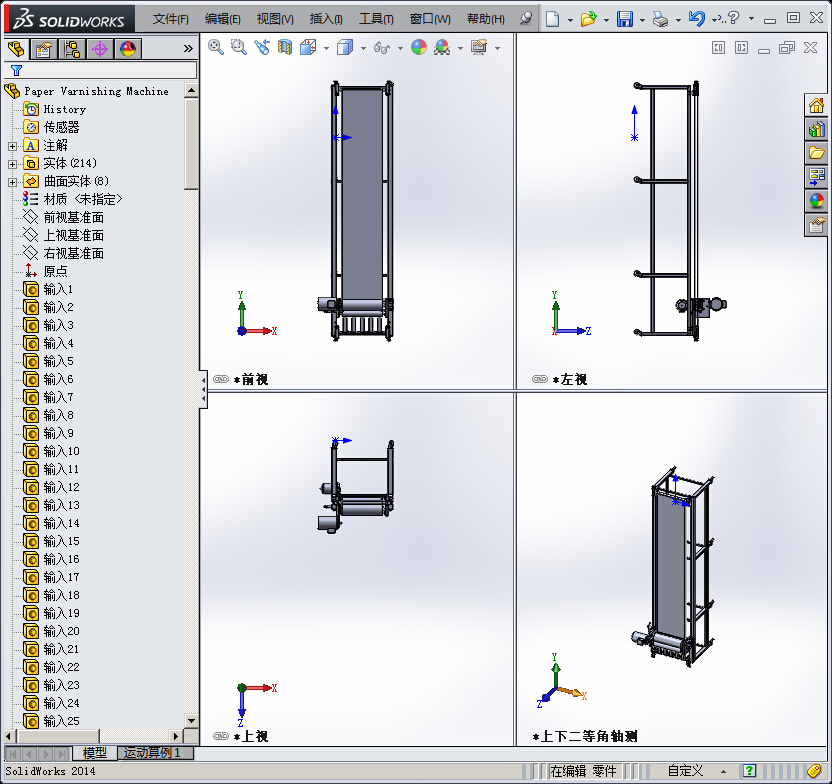Open the 文件(F) menu
This screenshot has height=784, width=832.
tap(170, 19)
